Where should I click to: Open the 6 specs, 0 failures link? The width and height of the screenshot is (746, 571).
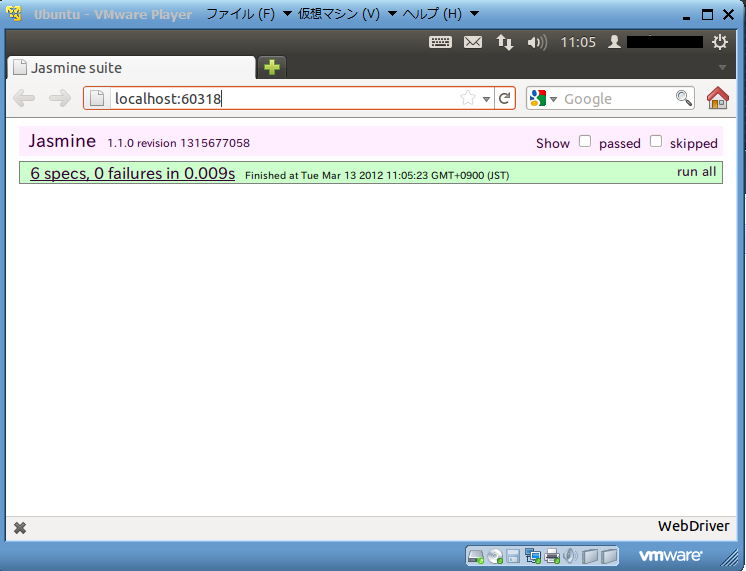pyautogui.click(x=132, y=173)
